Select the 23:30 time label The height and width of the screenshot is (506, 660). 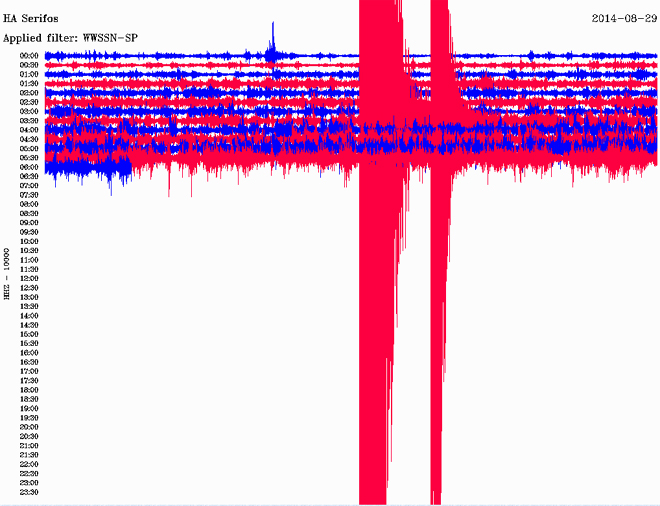tap(29, 492)
